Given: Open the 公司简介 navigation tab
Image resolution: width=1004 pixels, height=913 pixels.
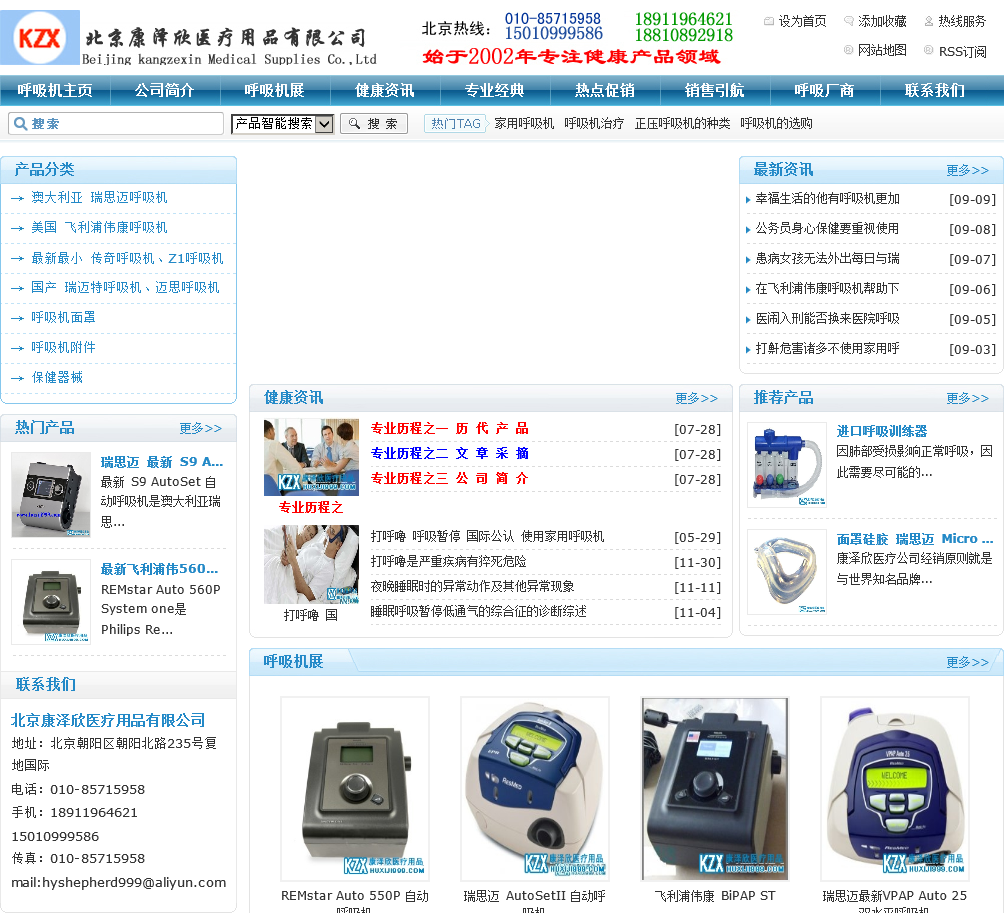Looking at the screenshot, I should (x=165, y=90).
